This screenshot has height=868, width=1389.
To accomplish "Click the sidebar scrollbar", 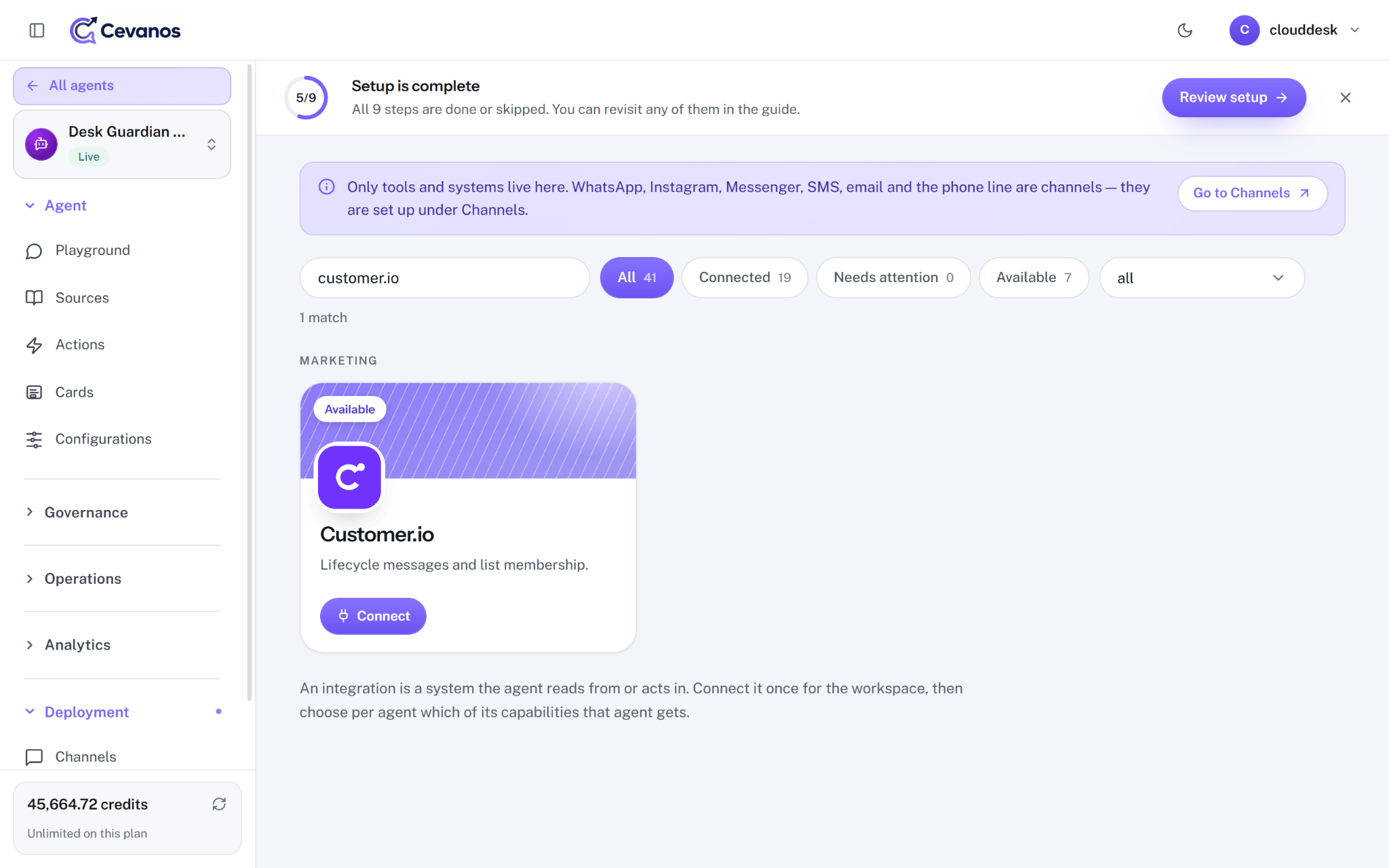I will click(x=250, y=383).
